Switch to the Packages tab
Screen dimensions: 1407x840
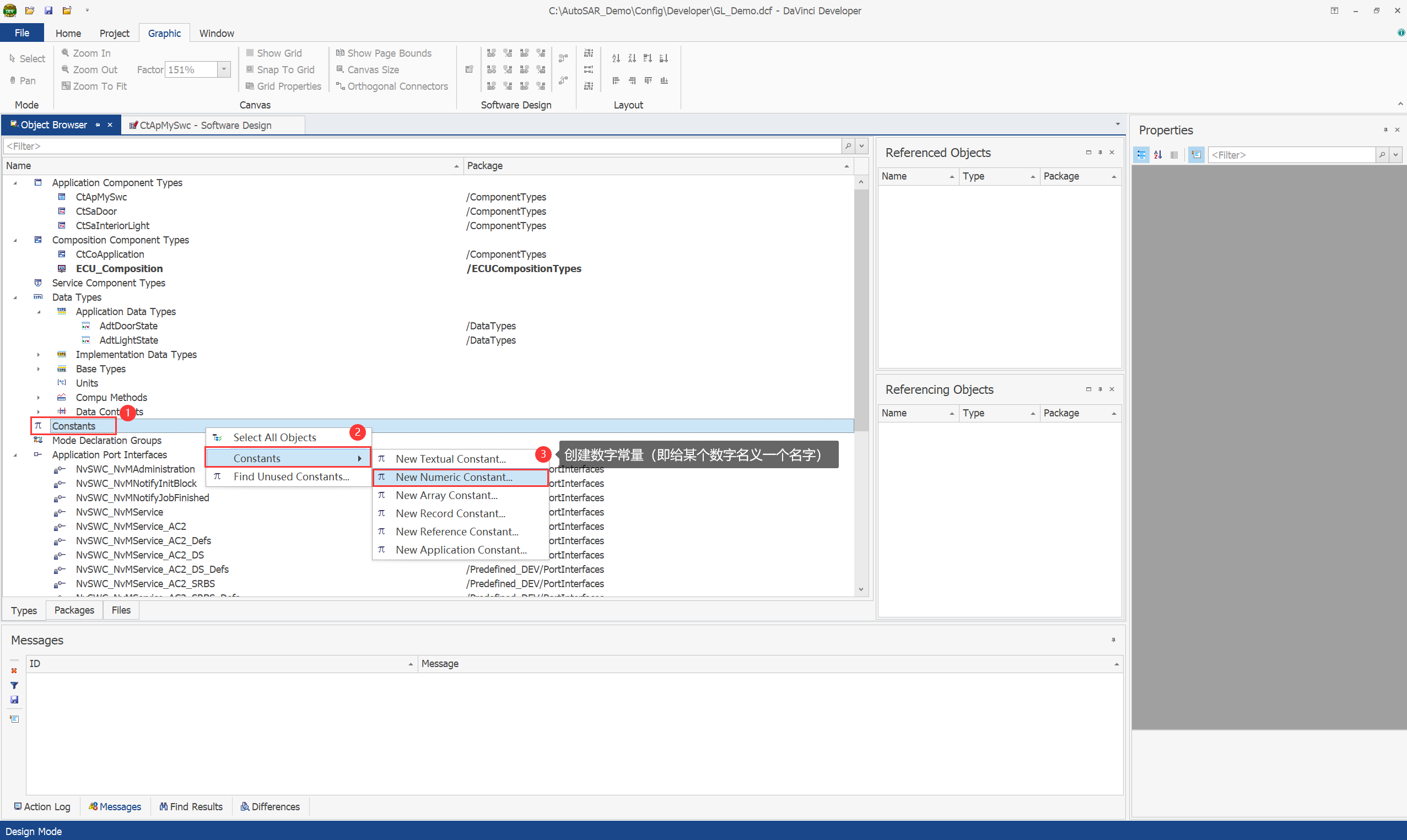pyautogui.click(x=74, y=610)
